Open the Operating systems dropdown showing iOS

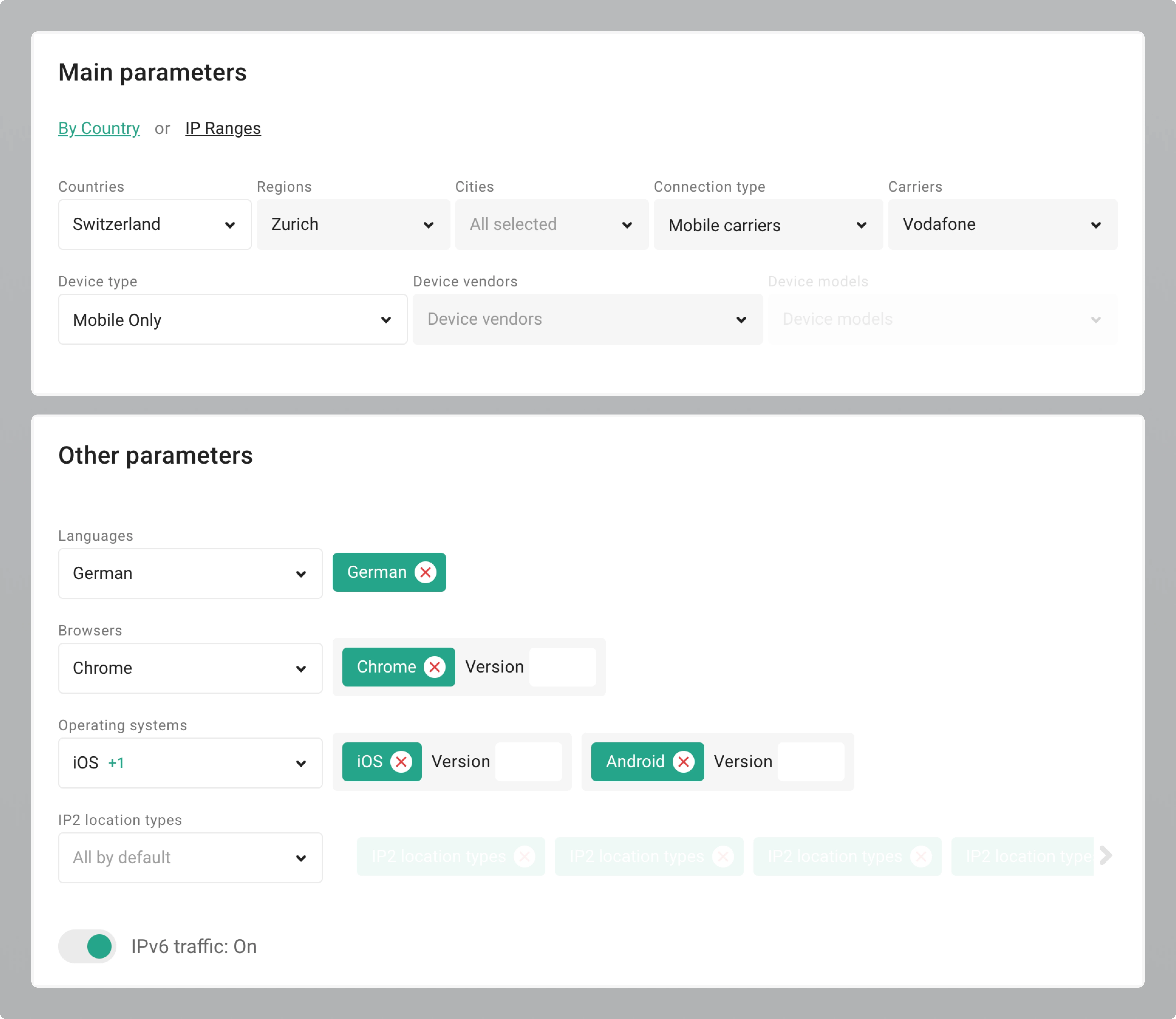pyautogui.click(x=190, y=762)
